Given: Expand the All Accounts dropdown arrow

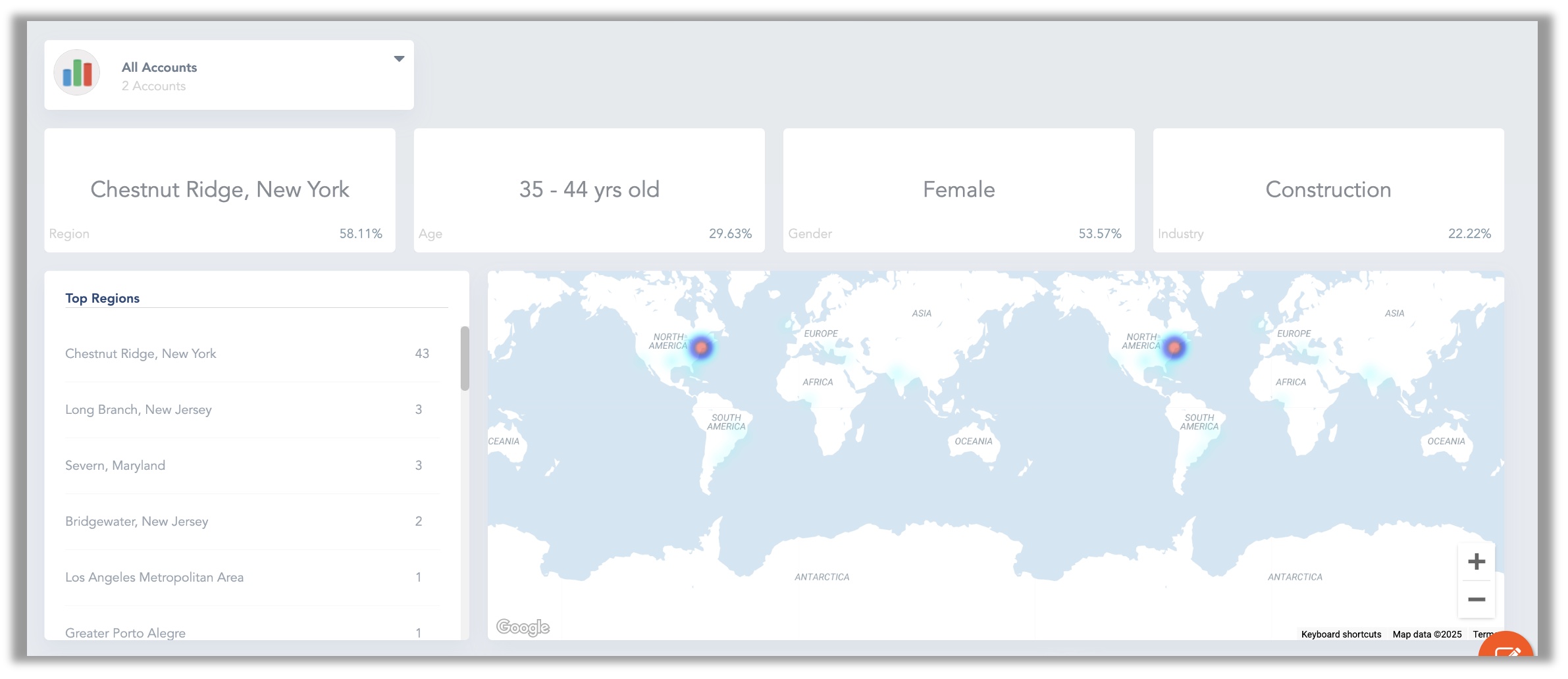Looking at the screenshot, I should pos(399,59).
